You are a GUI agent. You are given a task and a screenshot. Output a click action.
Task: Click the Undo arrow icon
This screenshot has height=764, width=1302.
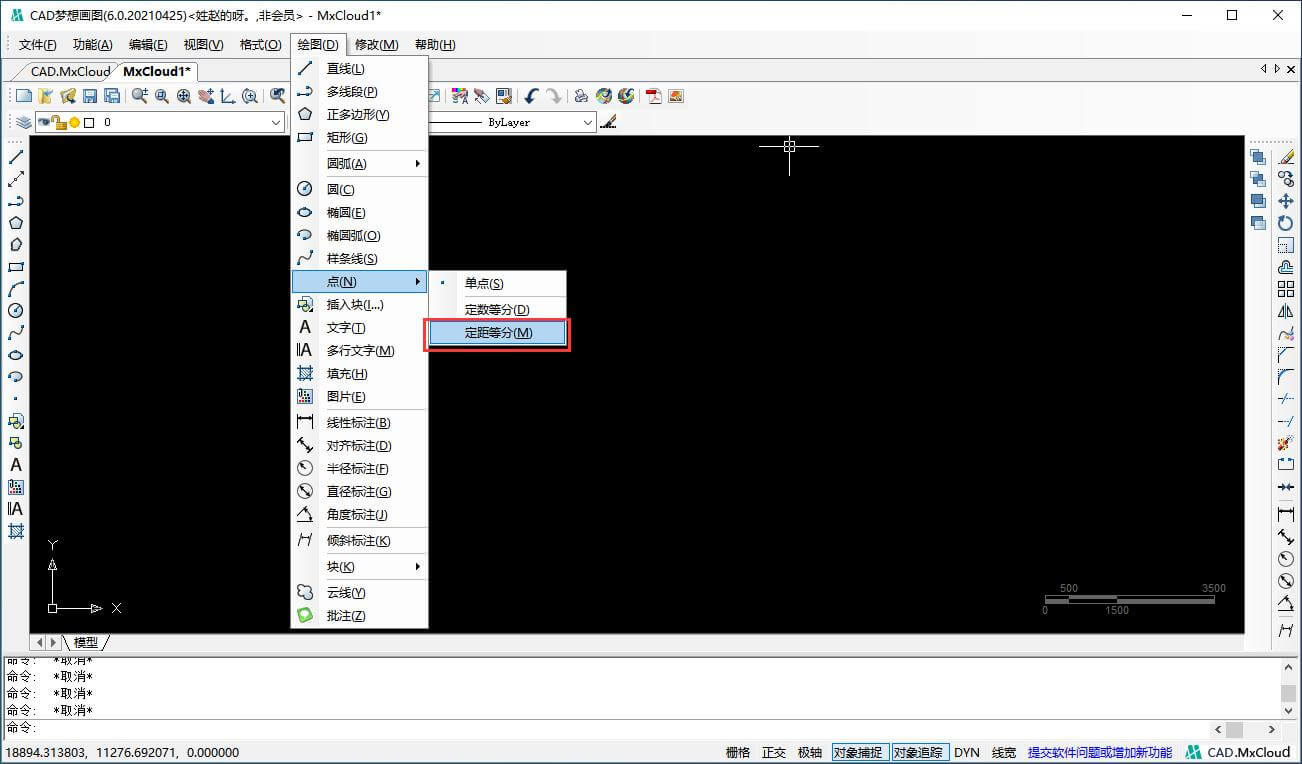tap(531, 96)
